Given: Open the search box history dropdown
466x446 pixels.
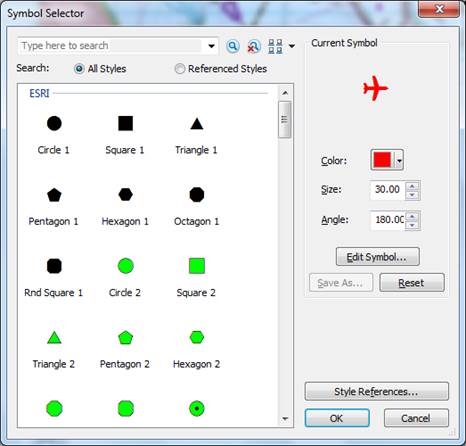Looking at the screenshot, I should (x=211, y=46).
